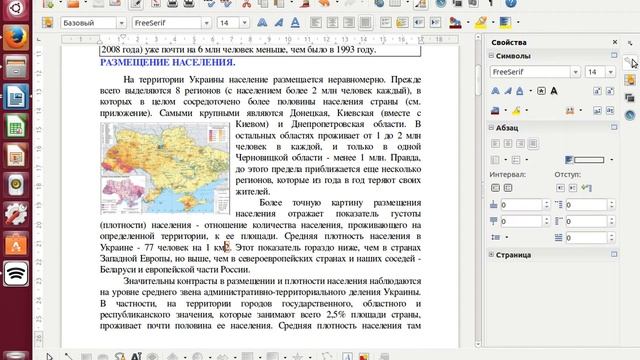Click the sidebar Italic icon
Viewport: 640px width, 360px height.
pyautogui.click(x=508, y=91)
